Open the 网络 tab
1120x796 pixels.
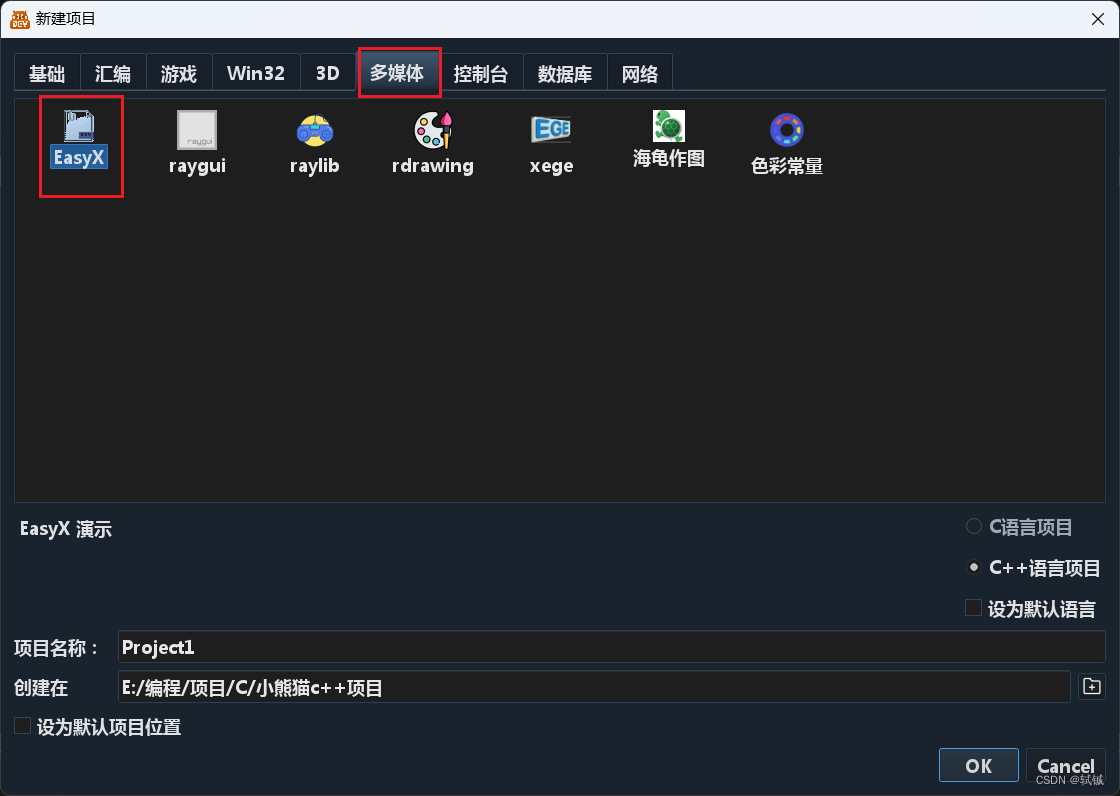click(639, 73)
